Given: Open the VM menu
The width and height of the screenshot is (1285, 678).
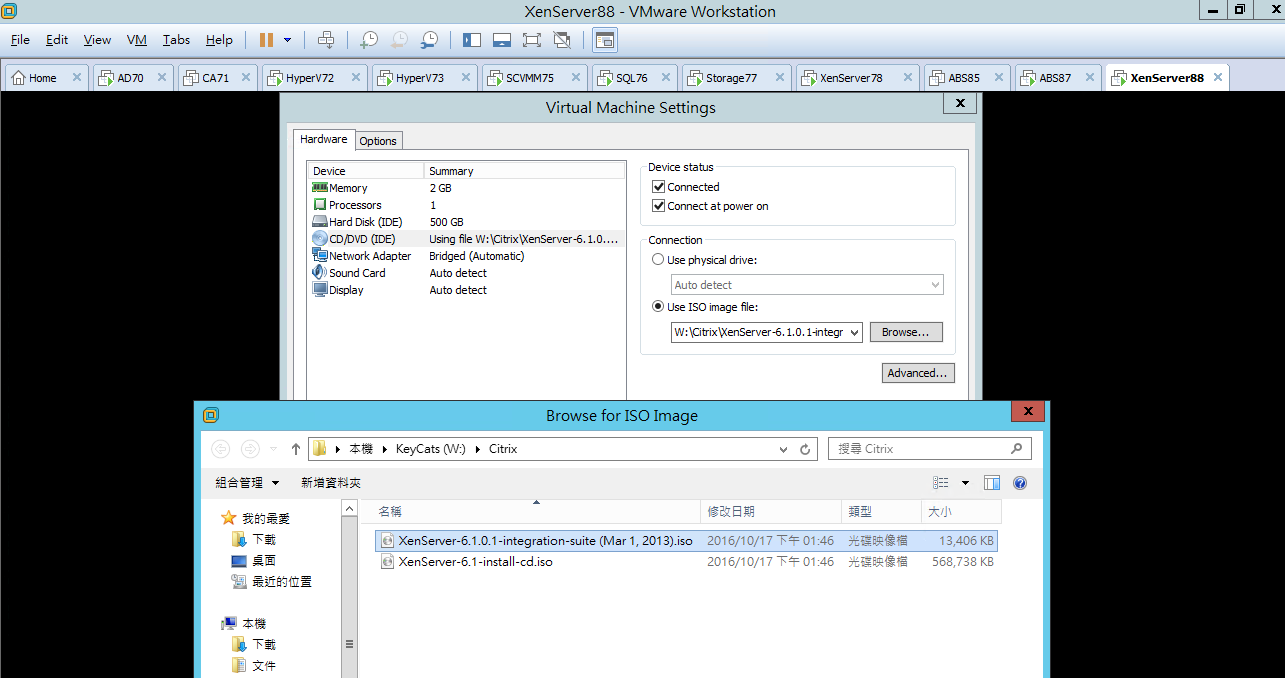Looking at the screenshot, I should tap(137, 40).
